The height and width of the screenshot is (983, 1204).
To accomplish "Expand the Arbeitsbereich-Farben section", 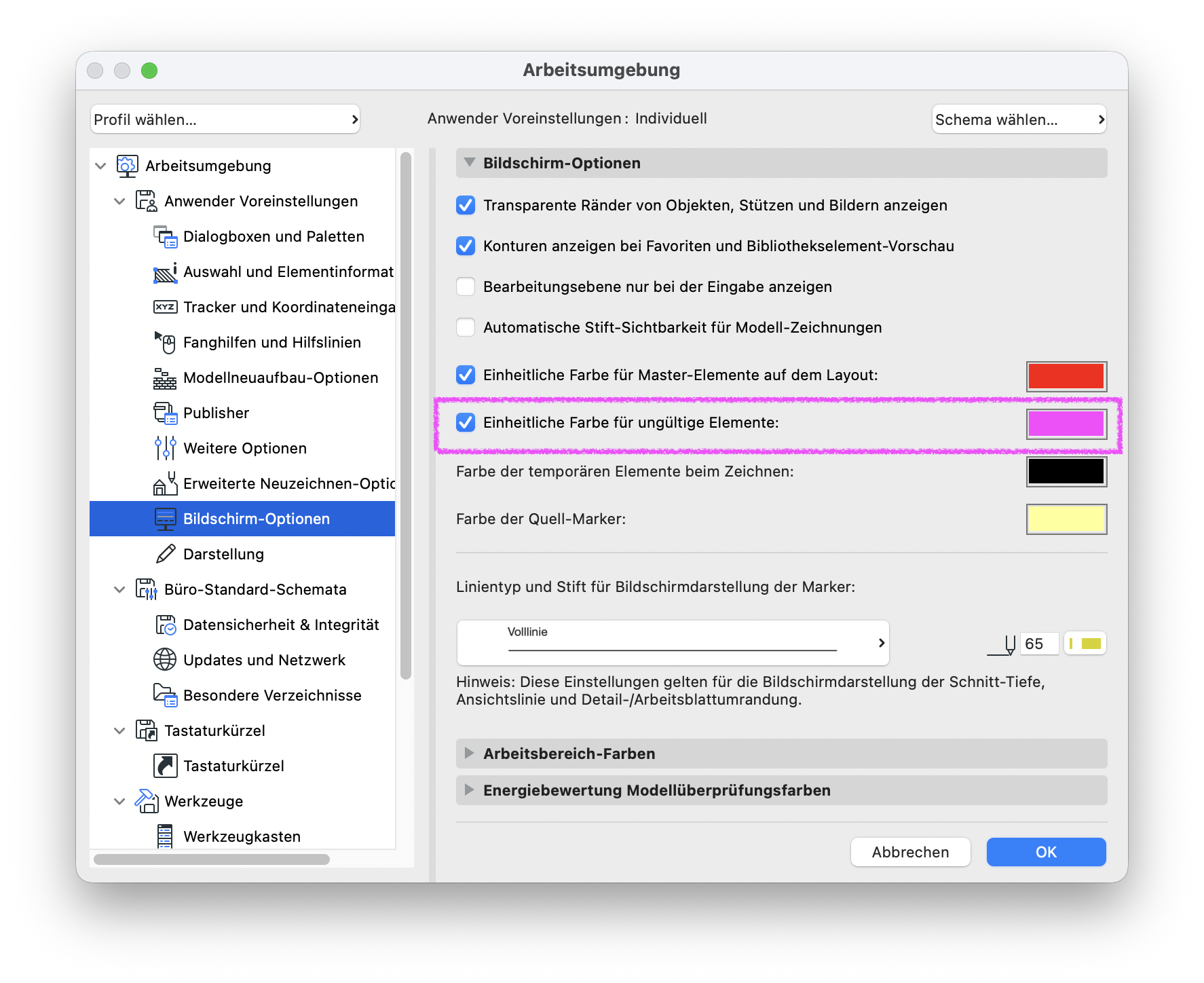I will (x=469, y=754).
